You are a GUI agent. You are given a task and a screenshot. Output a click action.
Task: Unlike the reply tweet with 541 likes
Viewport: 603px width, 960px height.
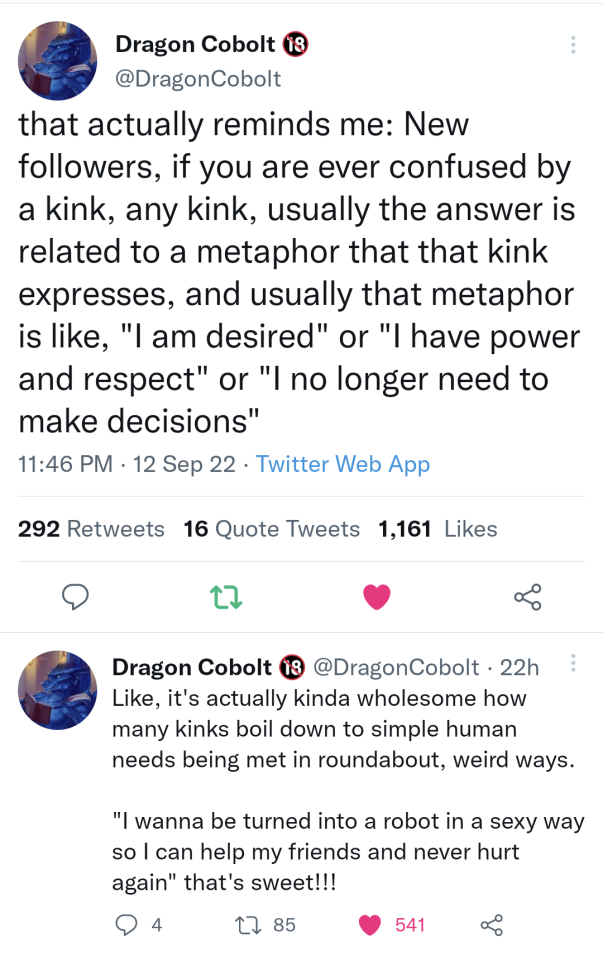point(371,925)
